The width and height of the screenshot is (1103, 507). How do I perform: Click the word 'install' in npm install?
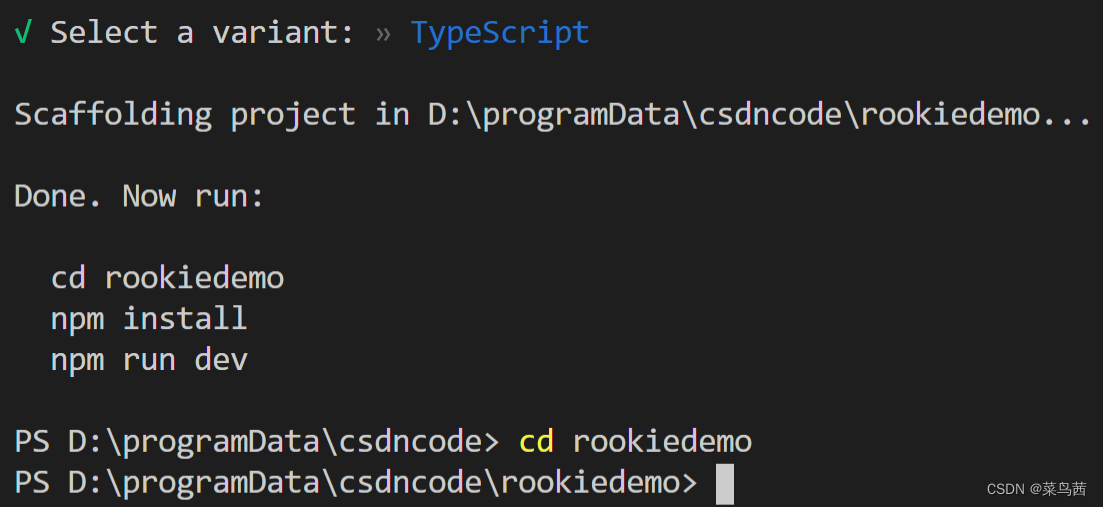point(186,319)
